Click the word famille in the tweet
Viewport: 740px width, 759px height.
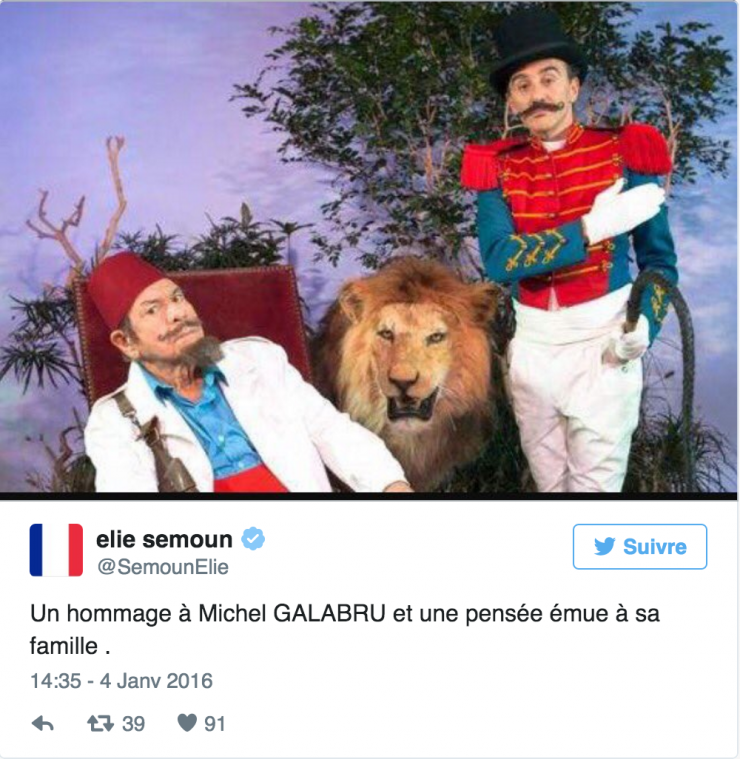pos(63,646)
